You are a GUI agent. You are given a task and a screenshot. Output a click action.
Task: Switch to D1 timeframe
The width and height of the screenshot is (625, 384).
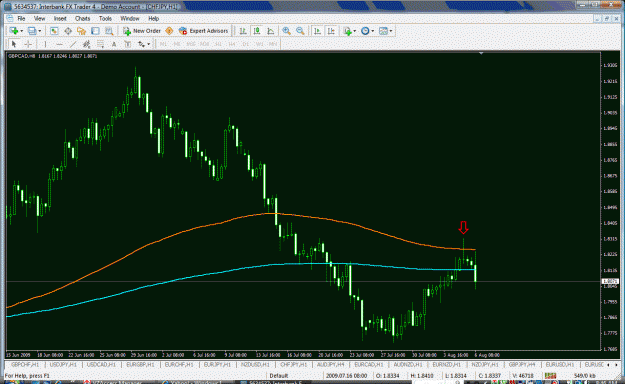pyautogui.click(x=246, y=44)
